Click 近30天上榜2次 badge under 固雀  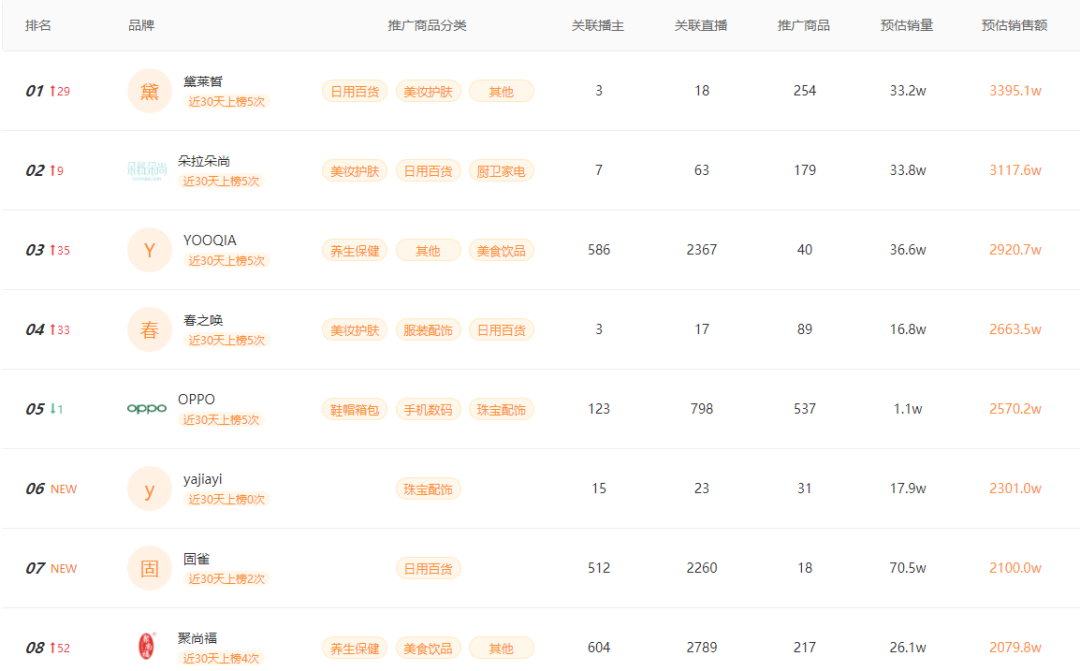[x=227, y=579]
